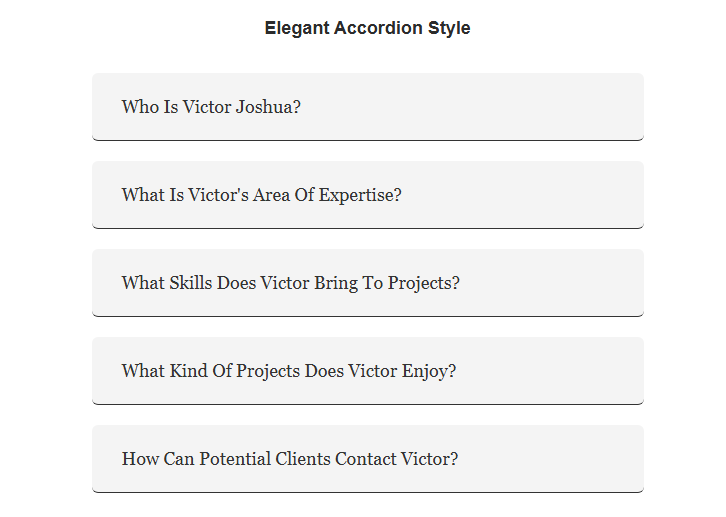Screen dimensions: 726x517
Task: Expand 'What Is Victor's Area Of Expertise?' section
Action: [368, 195]
